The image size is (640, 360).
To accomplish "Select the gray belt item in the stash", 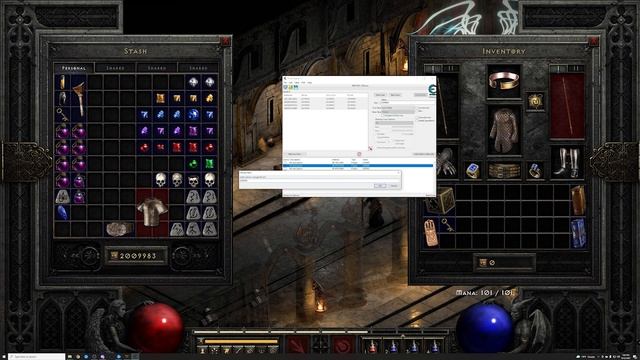I will (x=119, y=229).
